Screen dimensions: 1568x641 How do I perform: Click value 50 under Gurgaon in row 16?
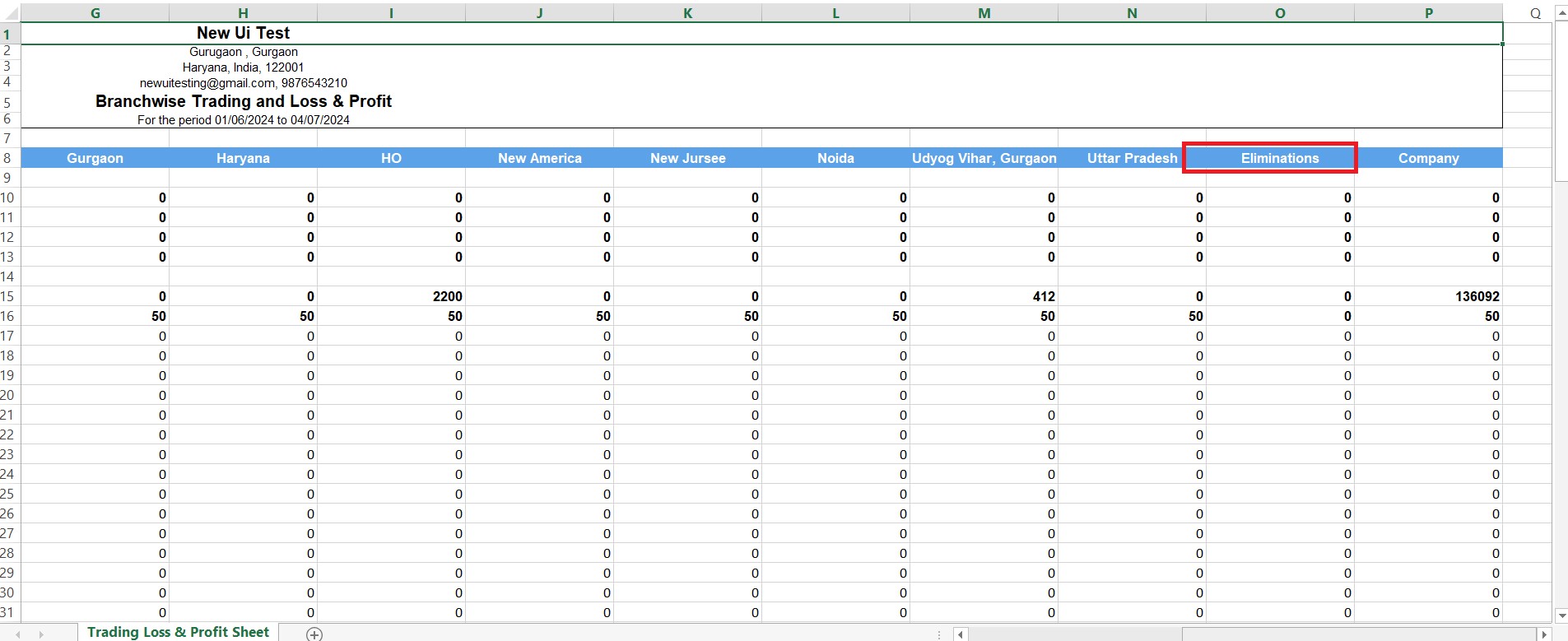pyautogui.click(x=95, y=316)
